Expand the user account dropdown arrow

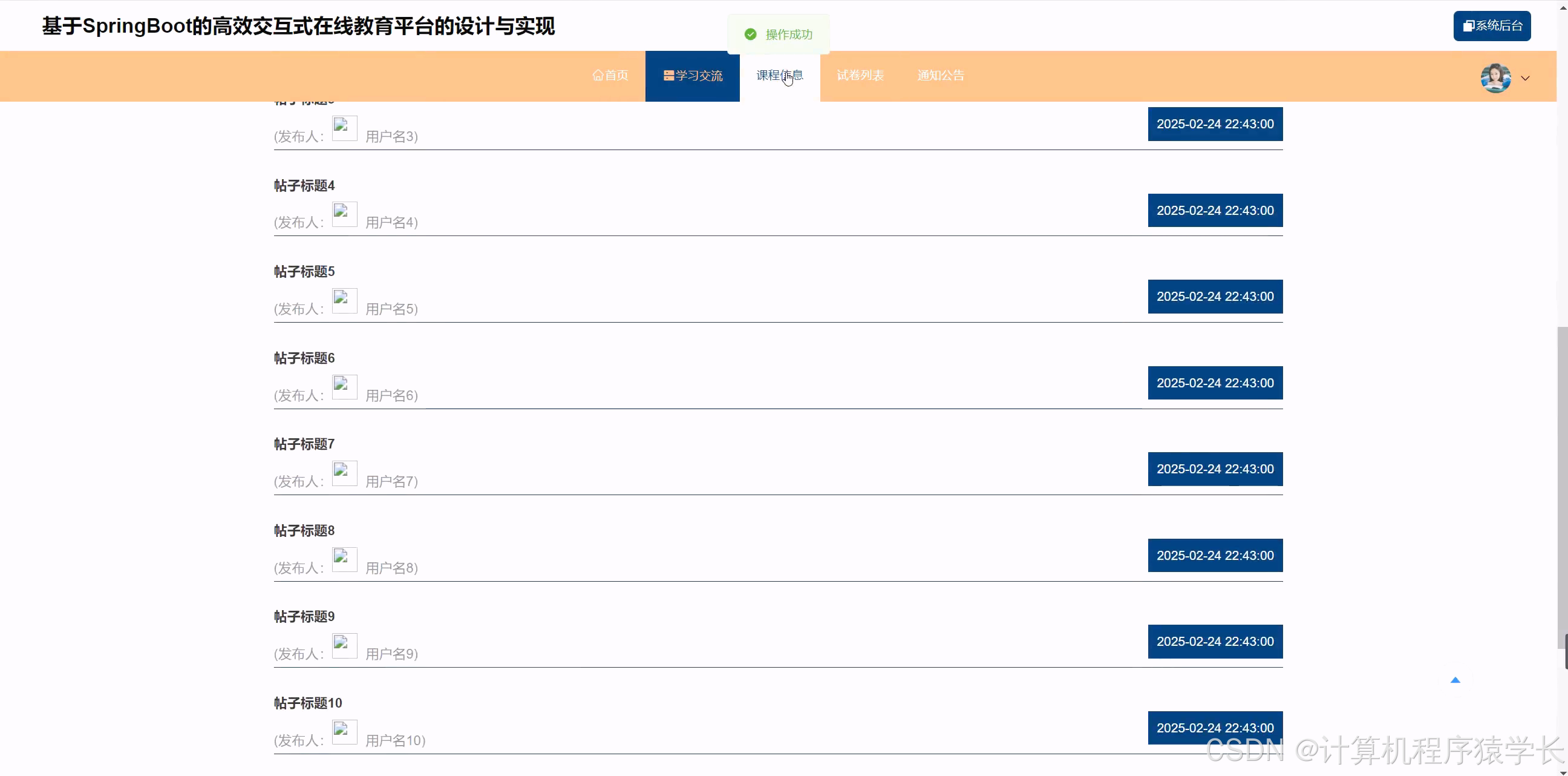[x=1525, y=78]
